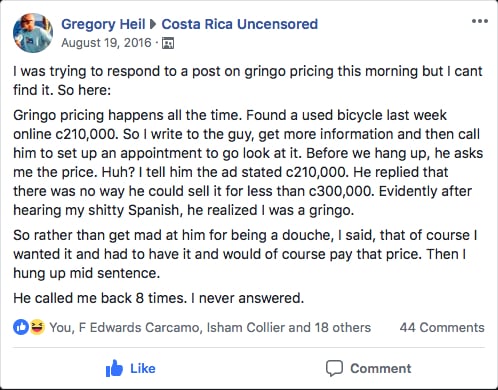Click F Edwards Carcamo's name in reactions
This screenshot has width=498, height=390.
pyautogui.click(x=139, y=327)
